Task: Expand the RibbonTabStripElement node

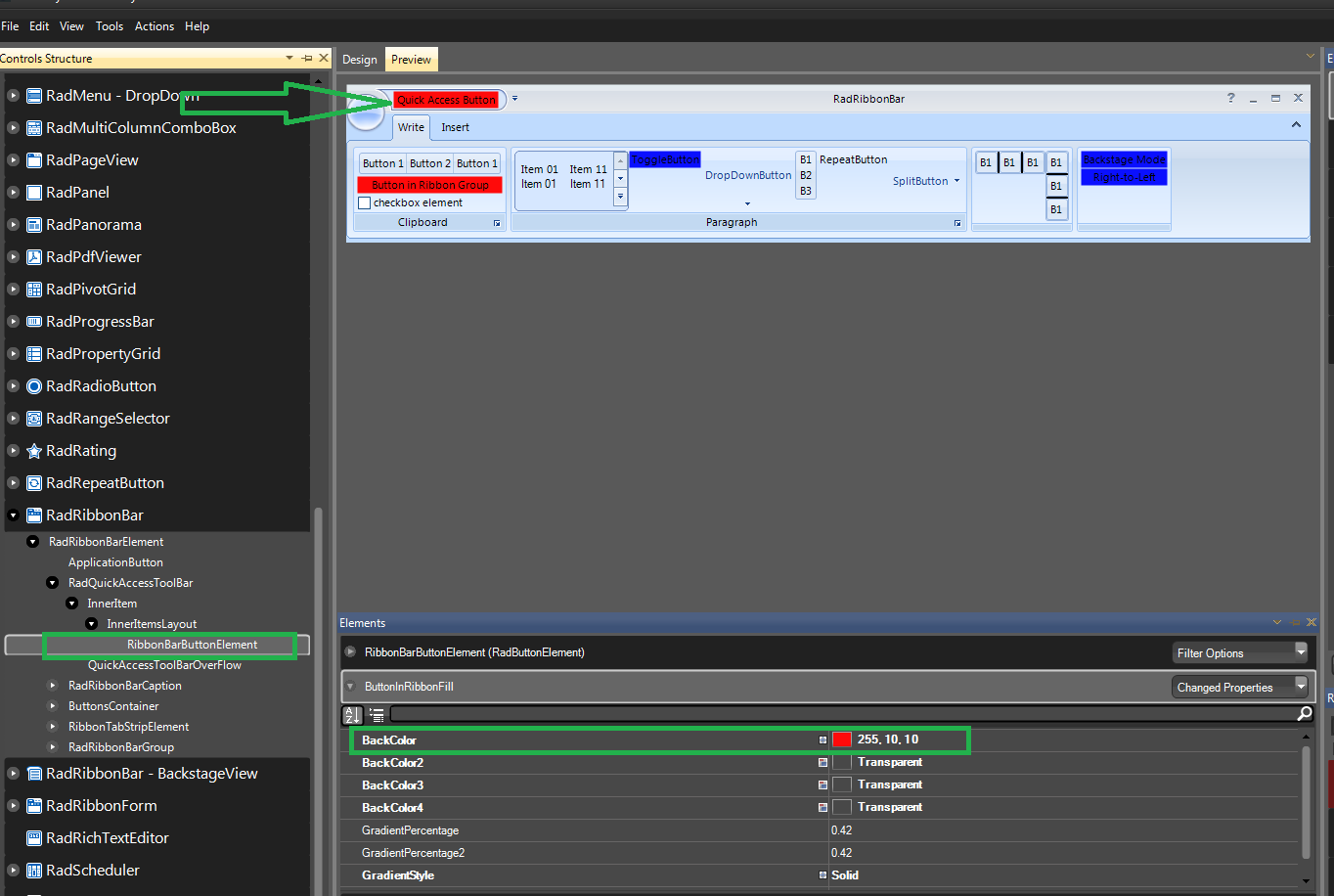Action: (x=53, y=727)
